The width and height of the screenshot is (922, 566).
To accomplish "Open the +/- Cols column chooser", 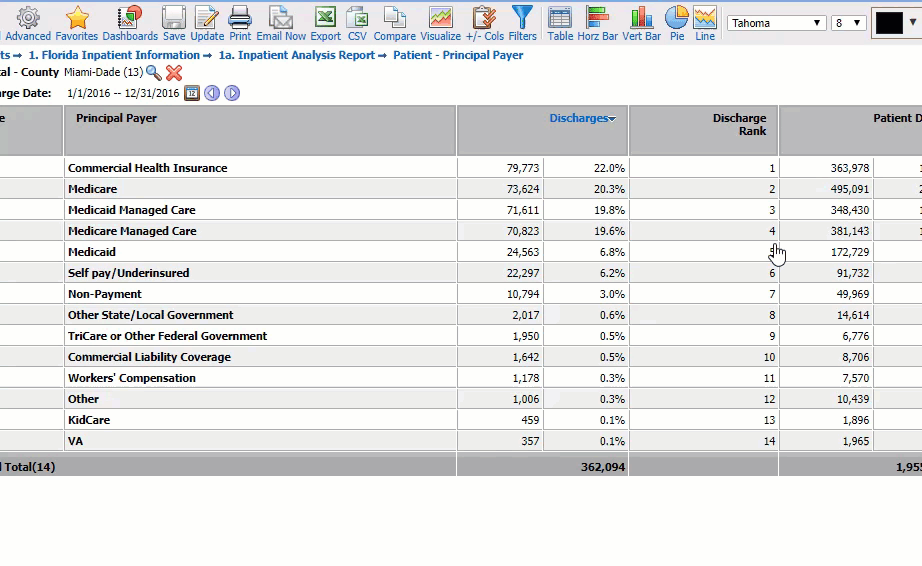I will [x=485, y=24].
